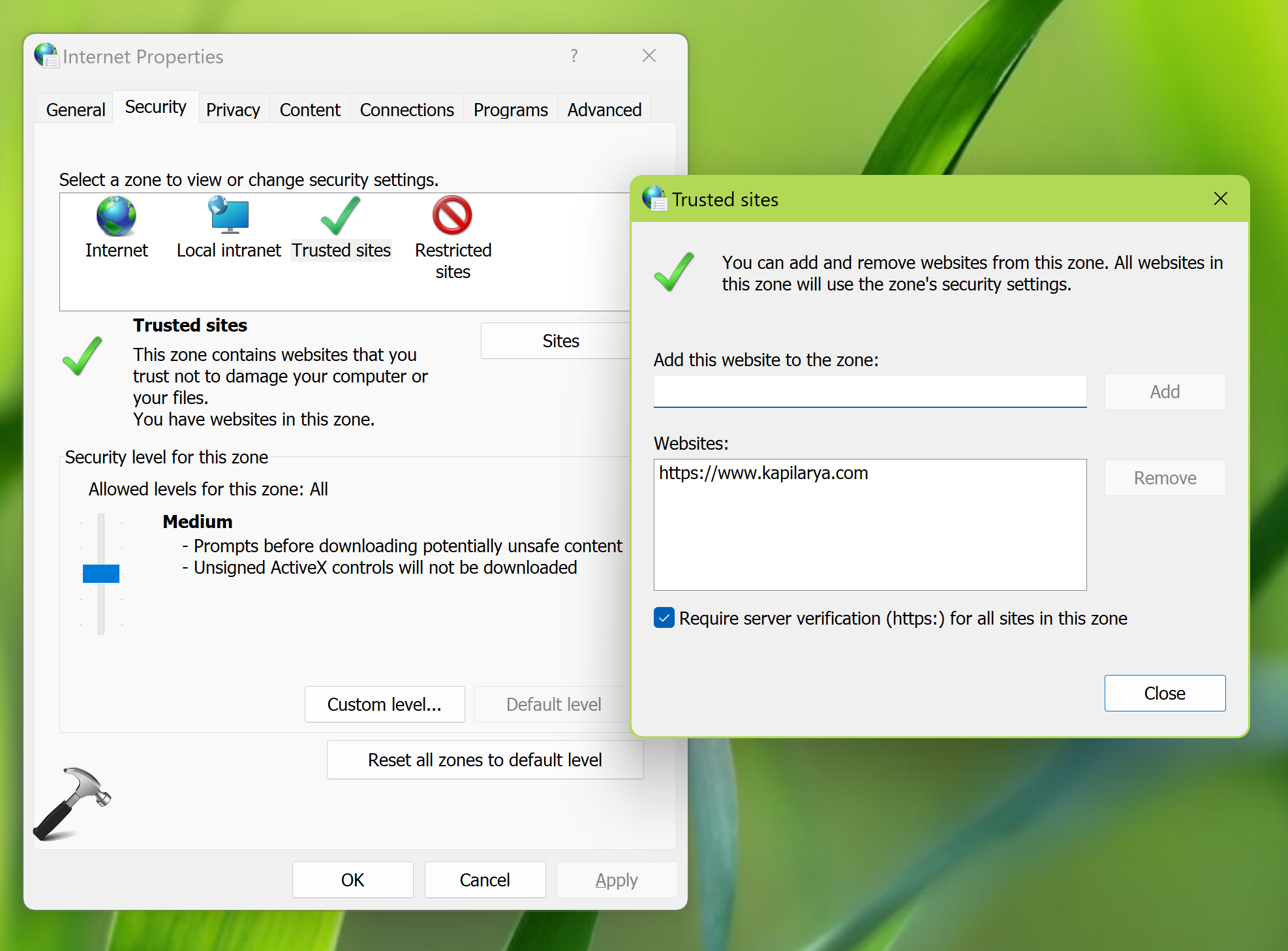Click the security level slider handle
The height and width of the screenshot is (951, 1288).
click(101, 573)
